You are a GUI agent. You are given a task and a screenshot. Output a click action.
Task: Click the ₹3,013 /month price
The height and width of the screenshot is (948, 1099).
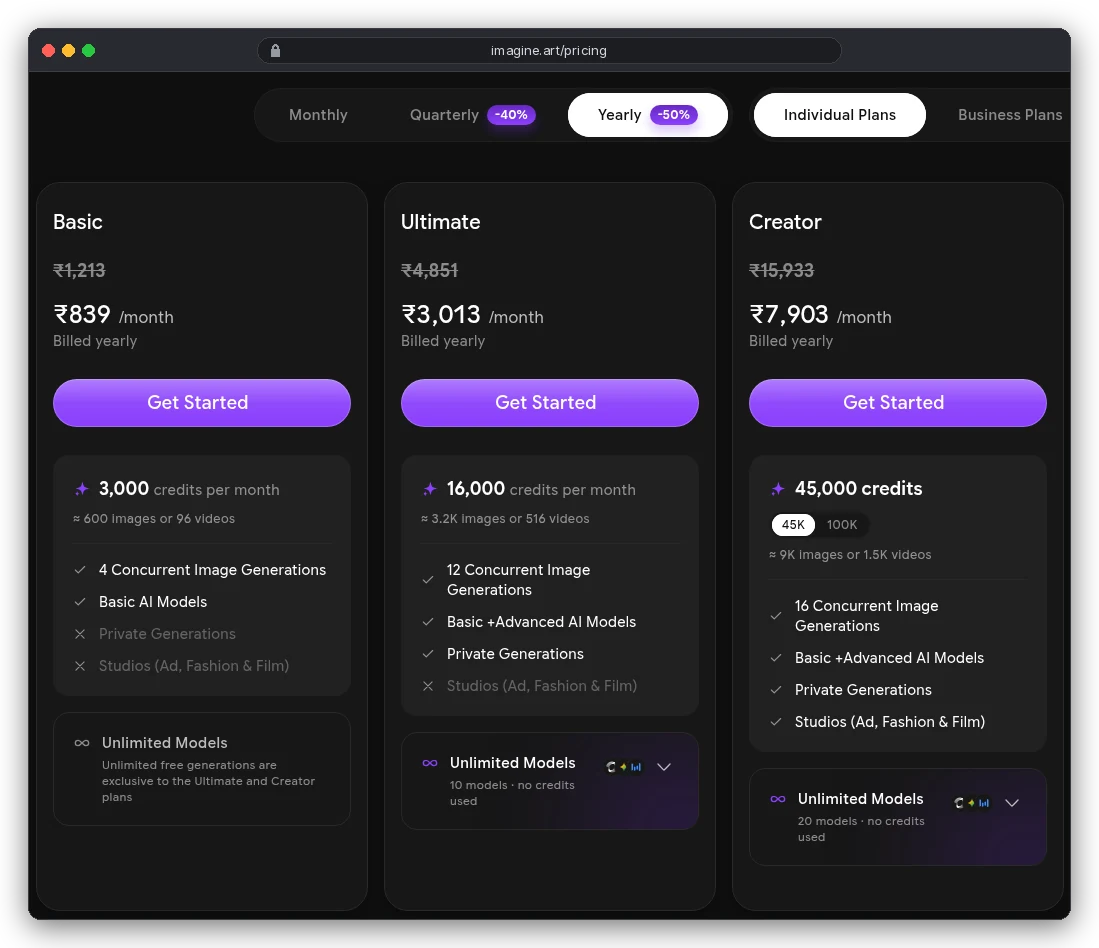472,315
